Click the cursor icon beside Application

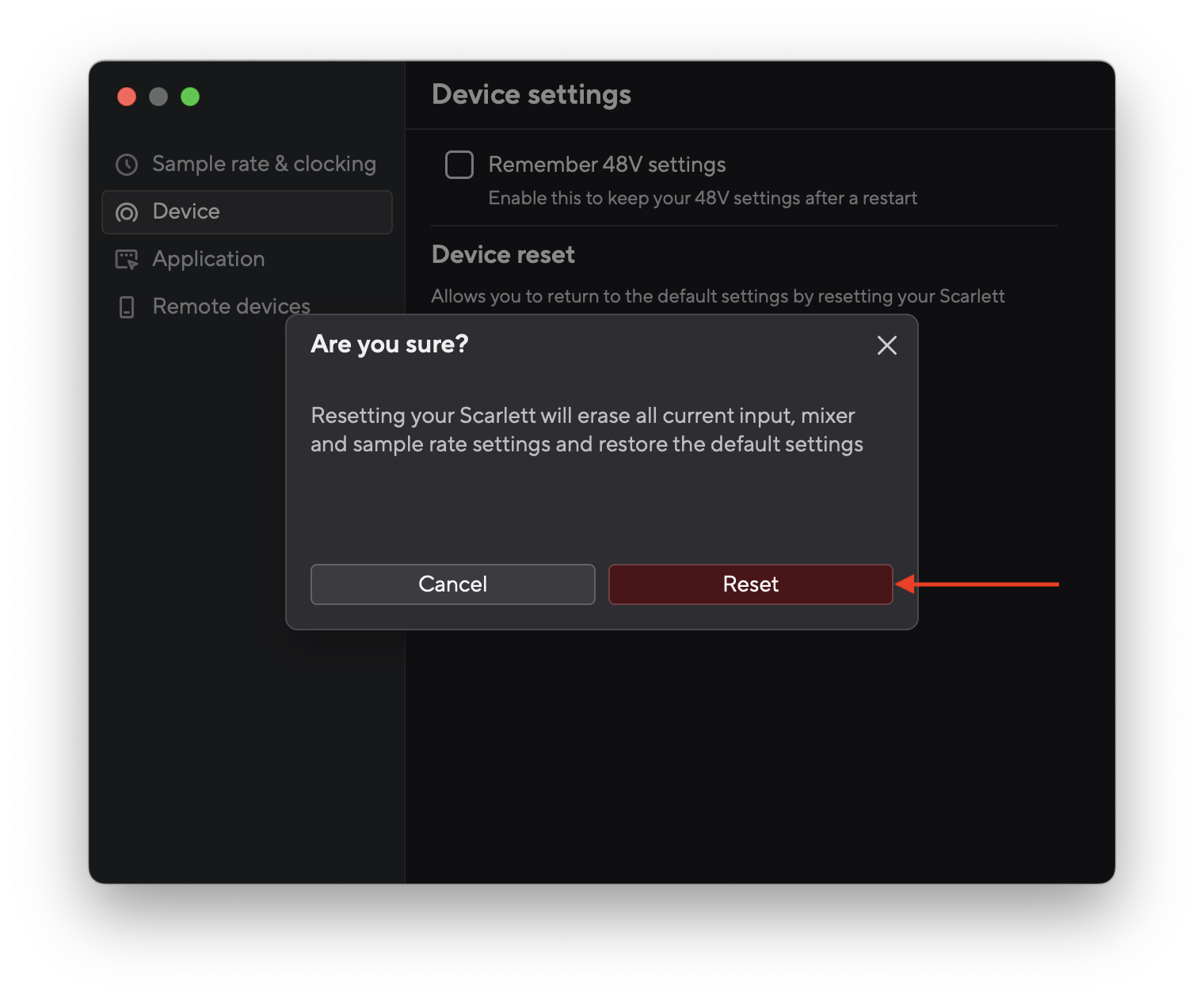click(x=127, y=259)
